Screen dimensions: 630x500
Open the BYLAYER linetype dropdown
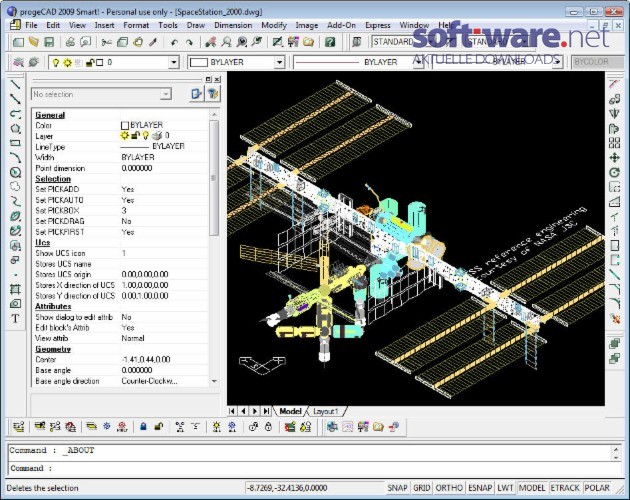[418, 62]
